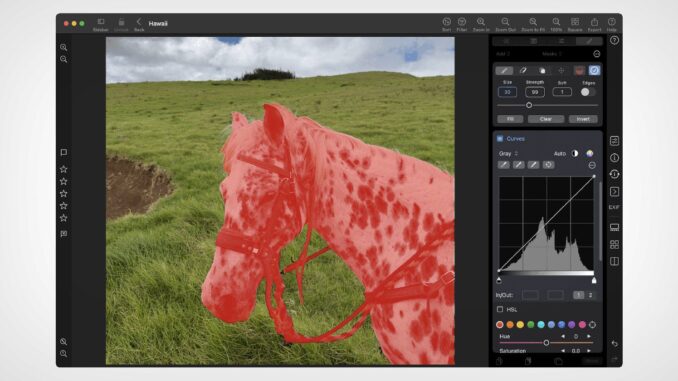This screenshot has width=678, height=381.
Task: Open the info circle panel icon
Action: pos(614,158)
